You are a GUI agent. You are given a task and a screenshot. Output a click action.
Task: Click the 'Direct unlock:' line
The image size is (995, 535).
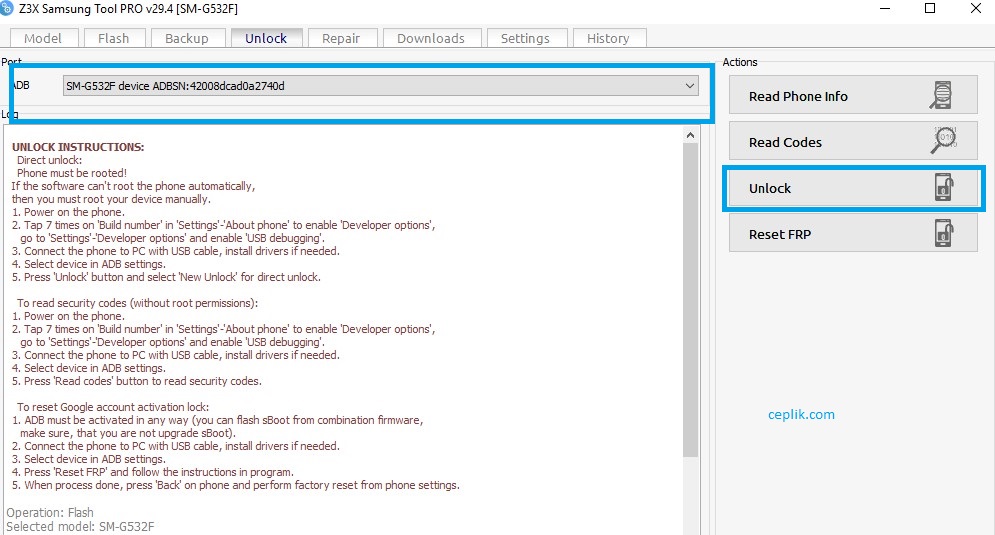(x=49, y=161)
